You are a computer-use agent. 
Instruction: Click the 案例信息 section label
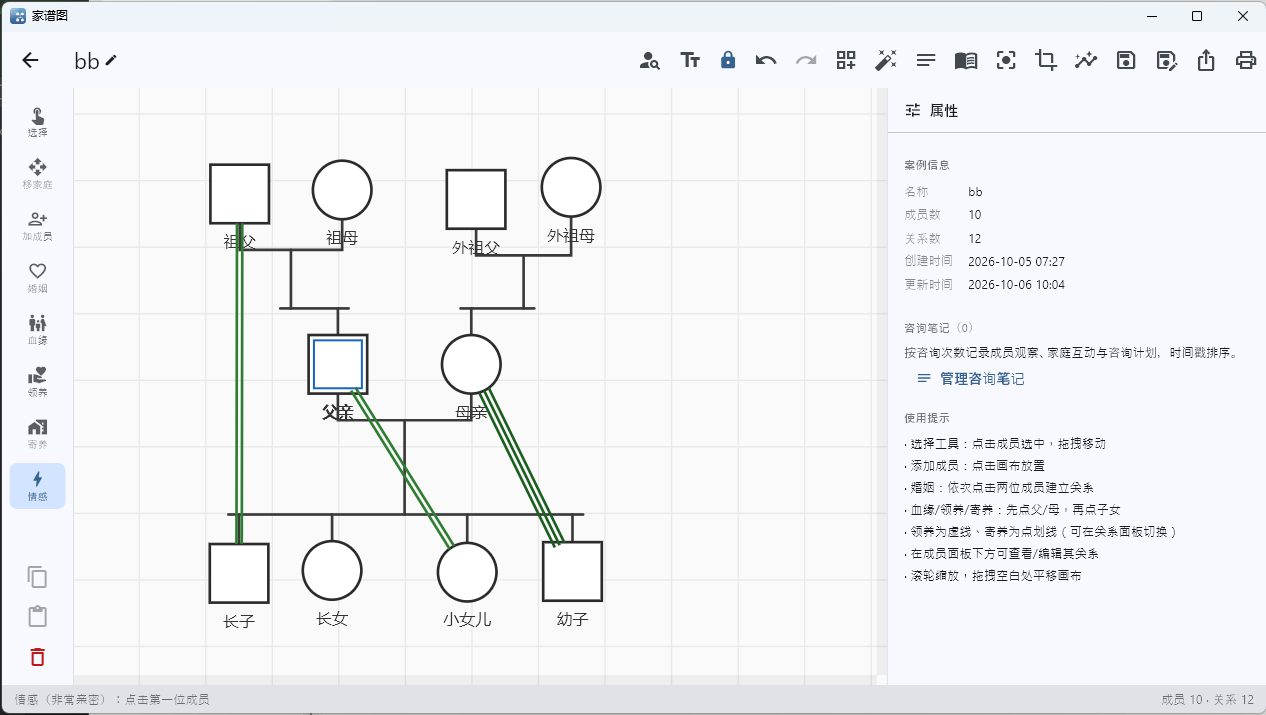[927, 165]
